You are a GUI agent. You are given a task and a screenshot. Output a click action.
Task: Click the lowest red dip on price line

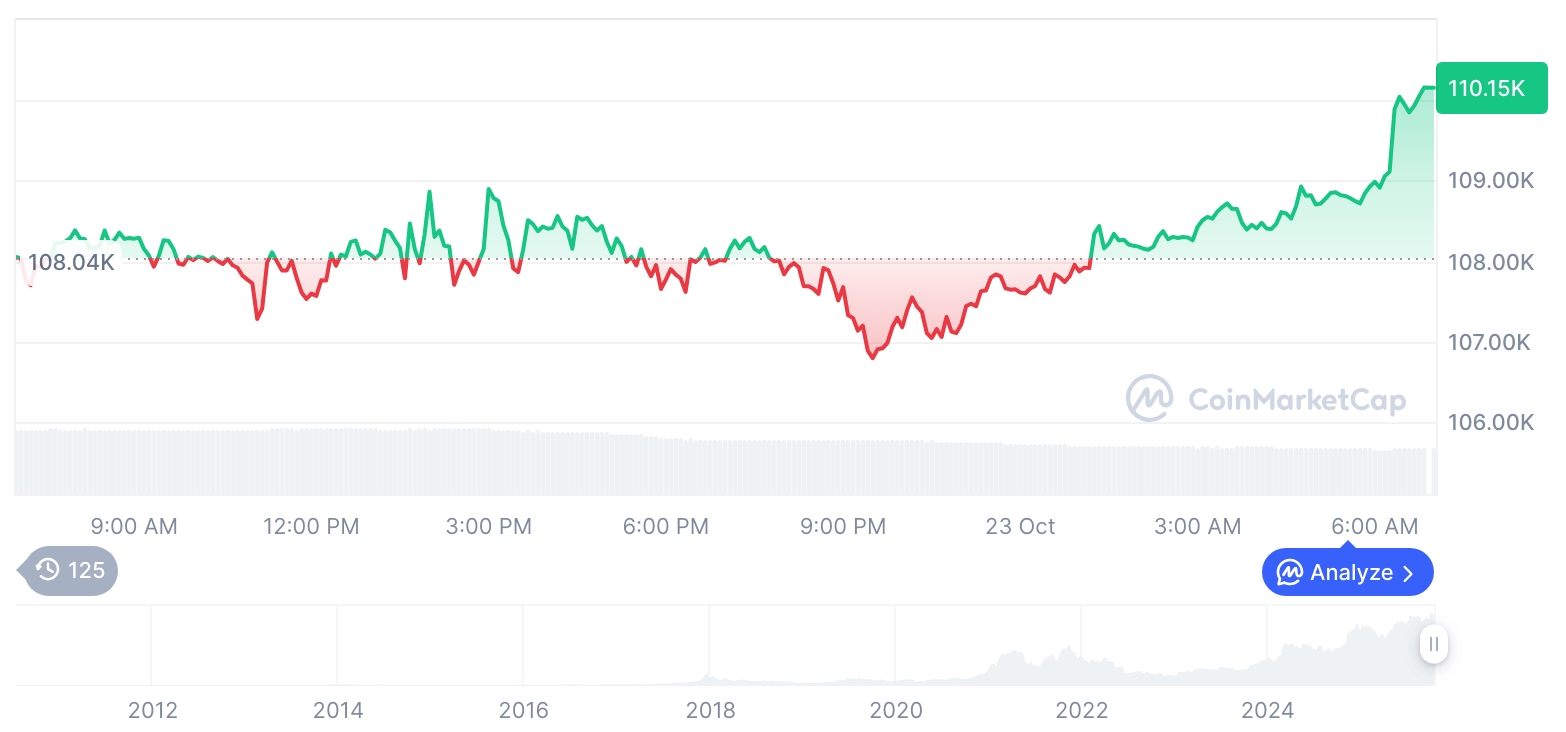click(x=872, y=357)
